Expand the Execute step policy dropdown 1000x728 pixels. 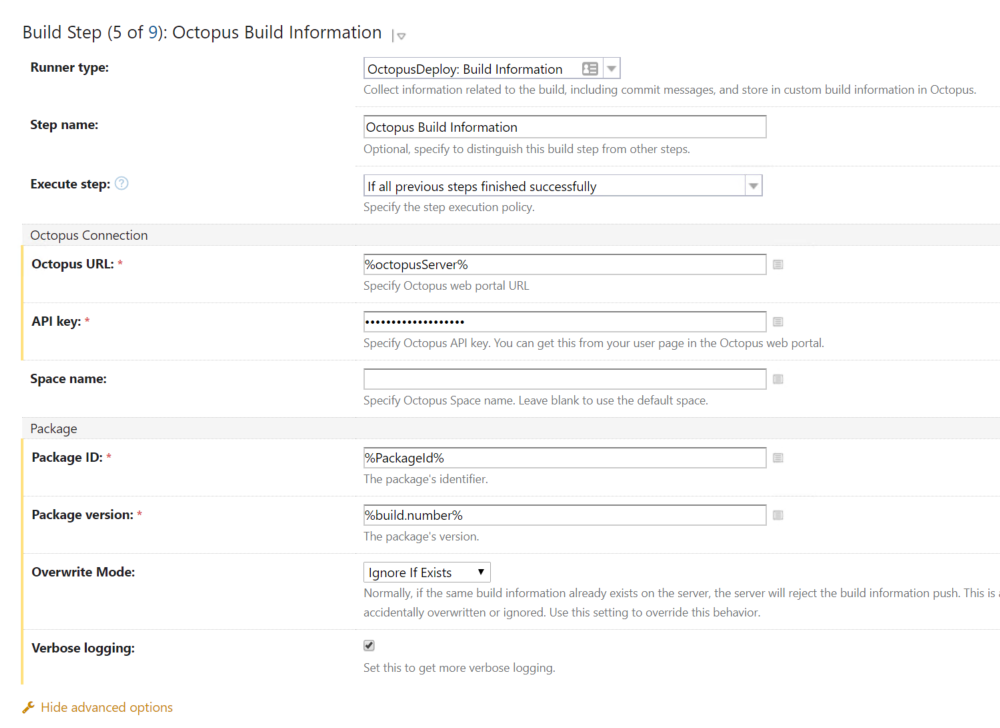click(753, 186)
